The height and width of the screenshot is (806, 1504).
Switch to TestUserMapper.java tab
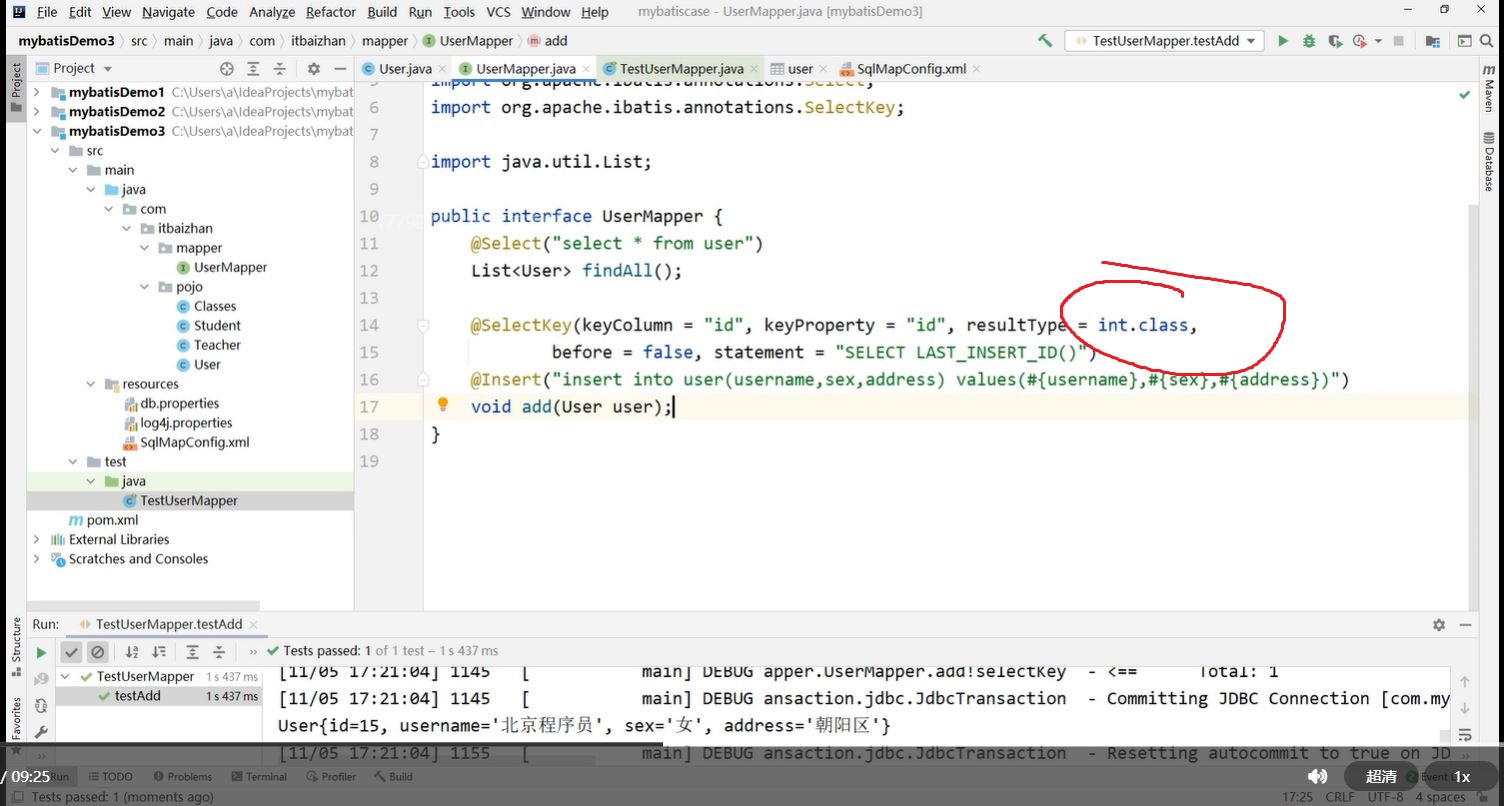pyautogui.click(x=681, y=69)
